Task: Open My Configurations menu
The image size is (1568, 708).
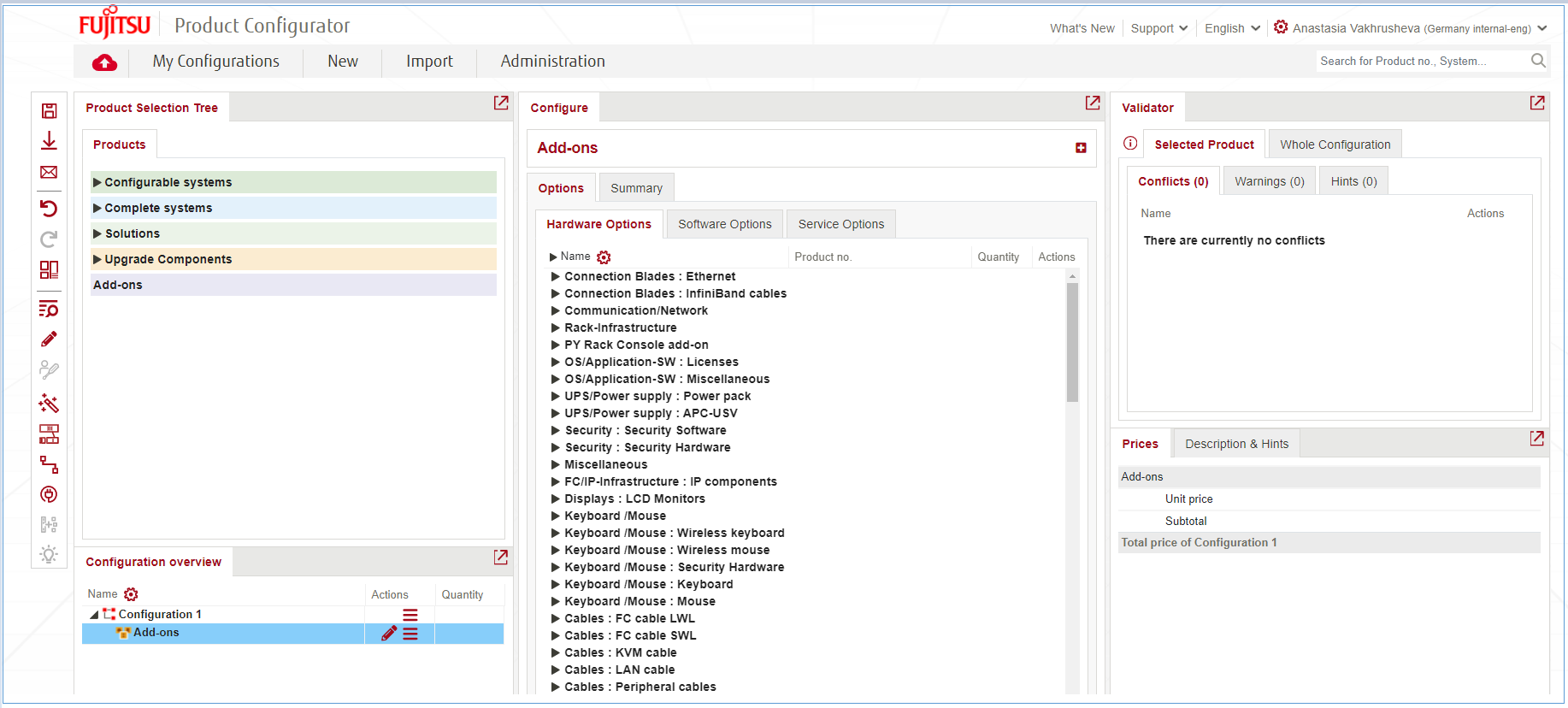Action: 216,62
